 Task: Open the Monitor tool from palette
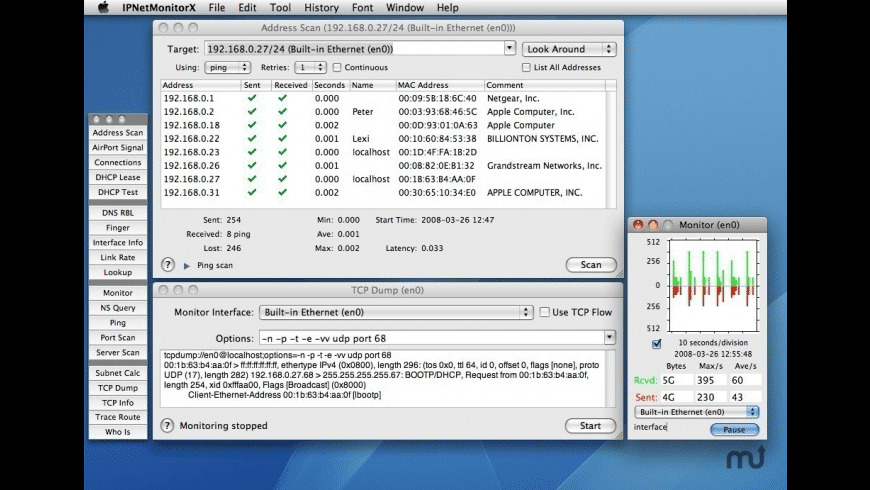tap(118, 292)
